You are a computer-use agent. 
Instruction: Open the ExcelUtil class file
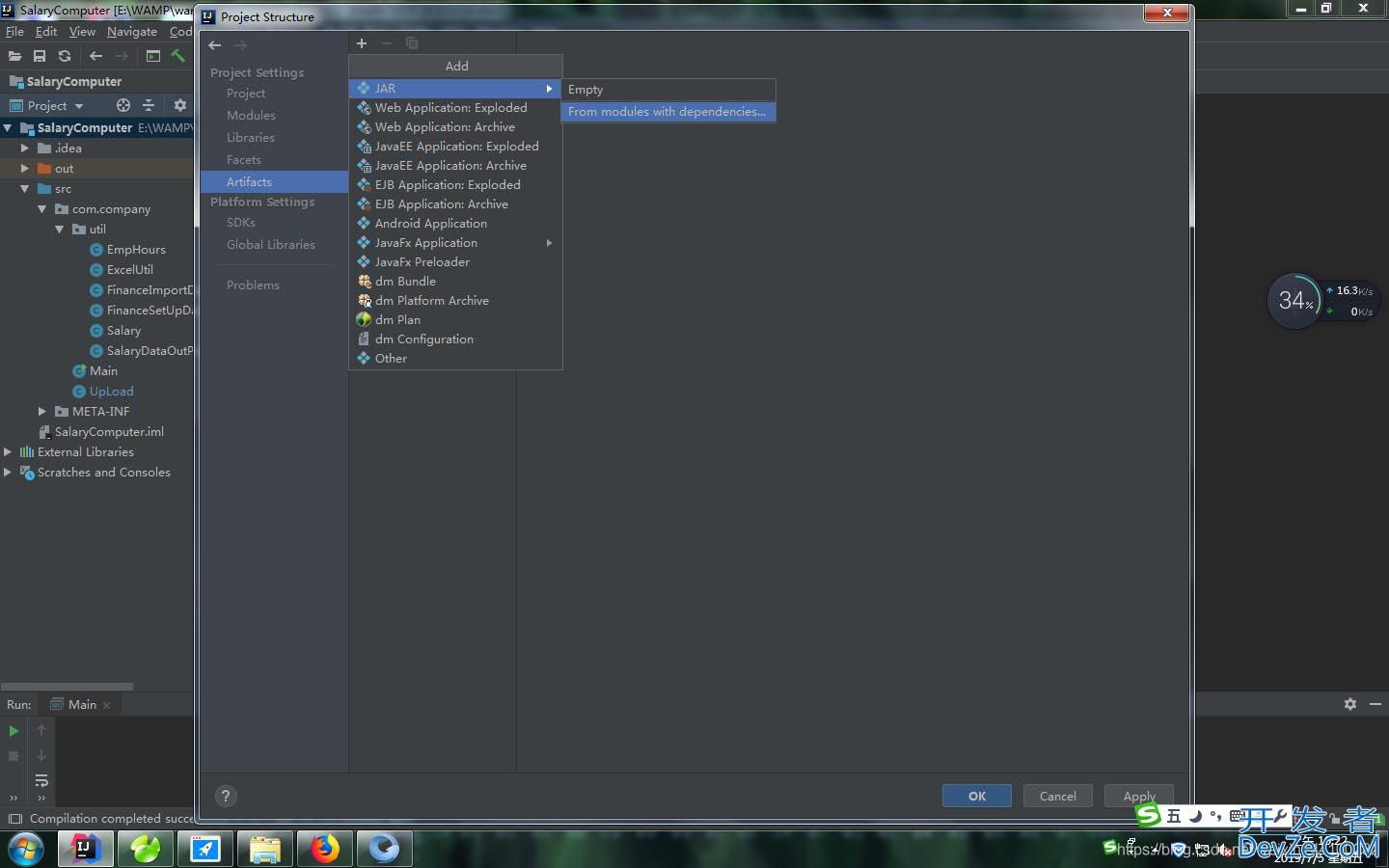coord(130,270)
